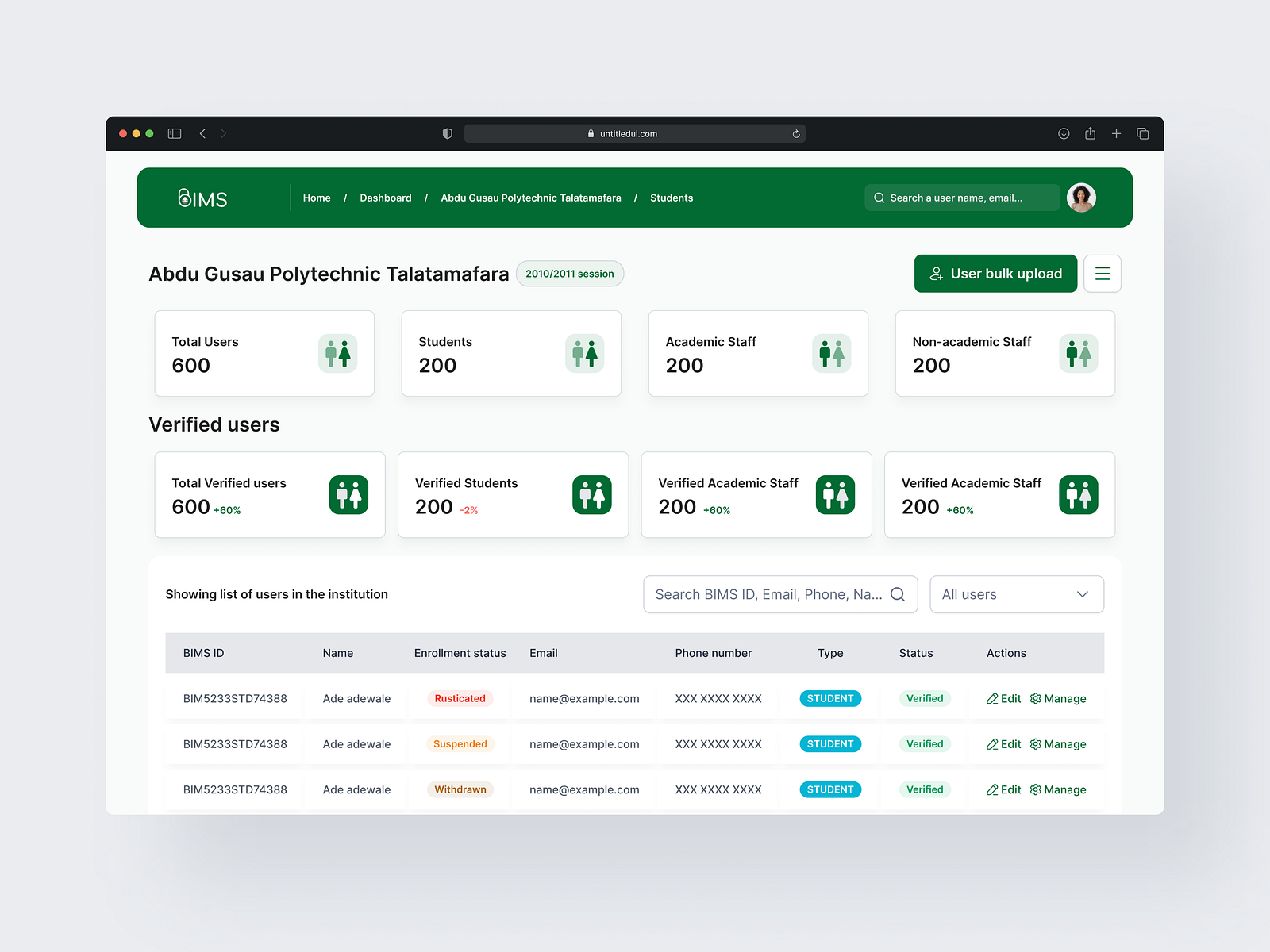Click the BIMS logo in the navbar
The image size is (1270, 952).
[202, 198]
